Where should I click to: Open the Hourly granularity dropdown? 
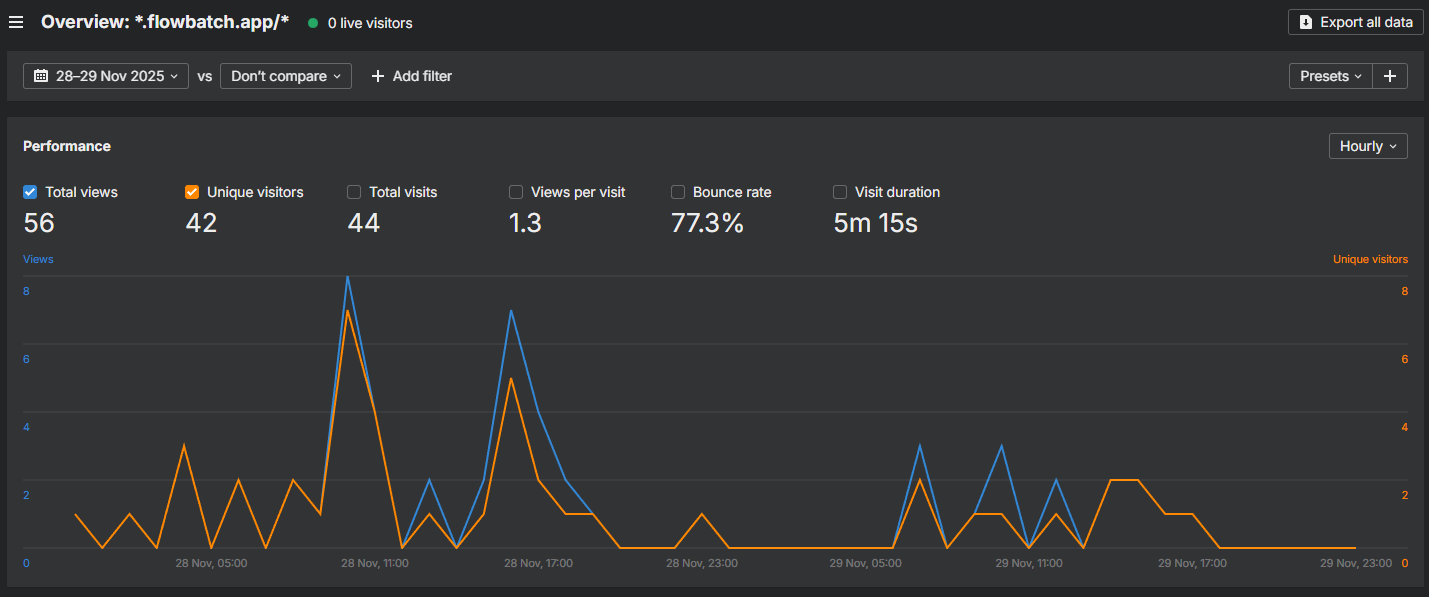click(1368, 146)
